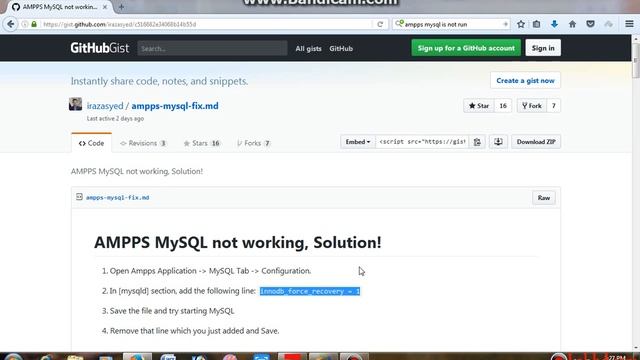Open the GitHub link in the header
The image size is (640, 360).
pos(341,48)
